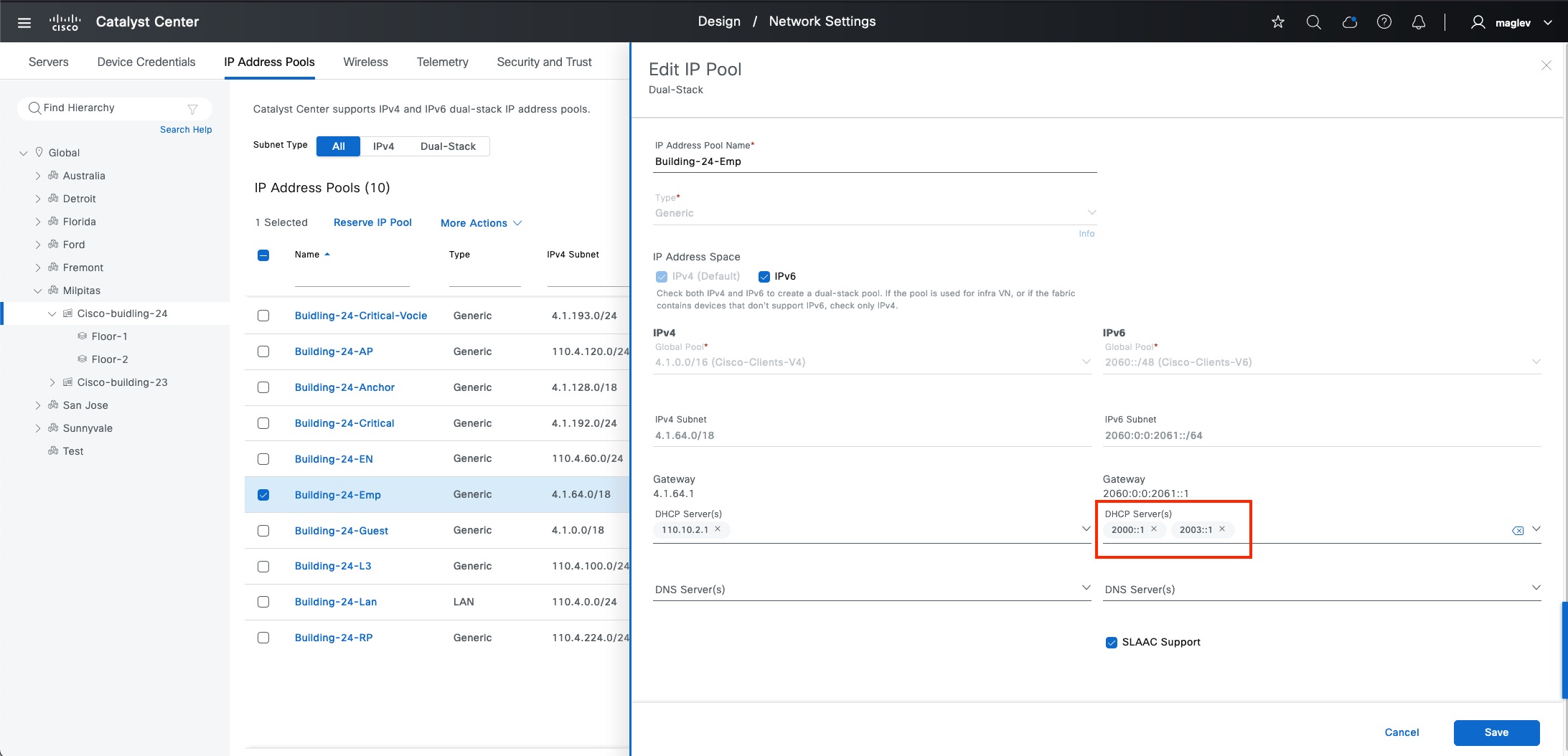The width and height of the screenshot is (1568, 756).
Task: Click the Save button
Action: [1496, 732]
